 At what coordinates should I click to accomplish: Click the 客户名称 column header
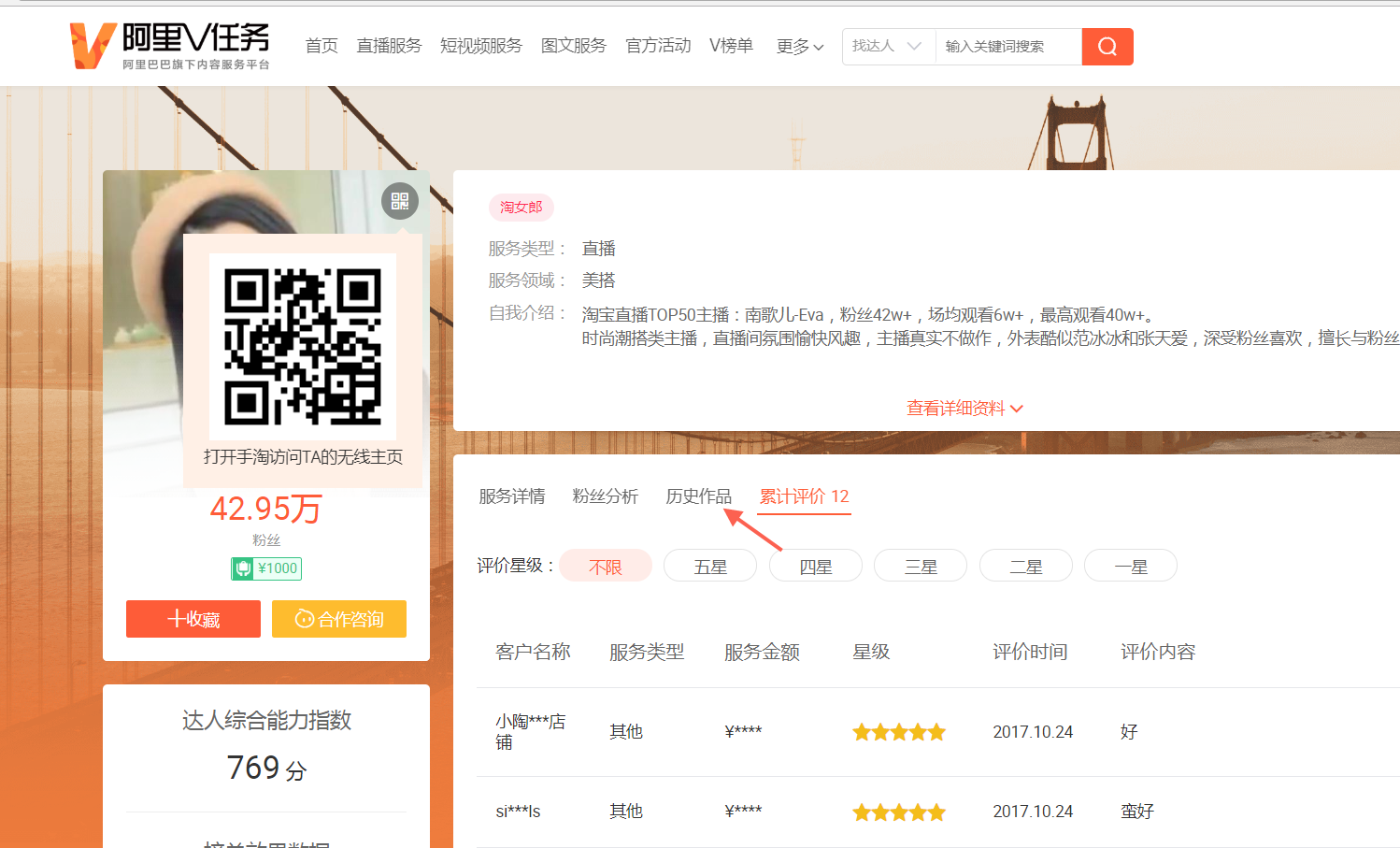533,652
